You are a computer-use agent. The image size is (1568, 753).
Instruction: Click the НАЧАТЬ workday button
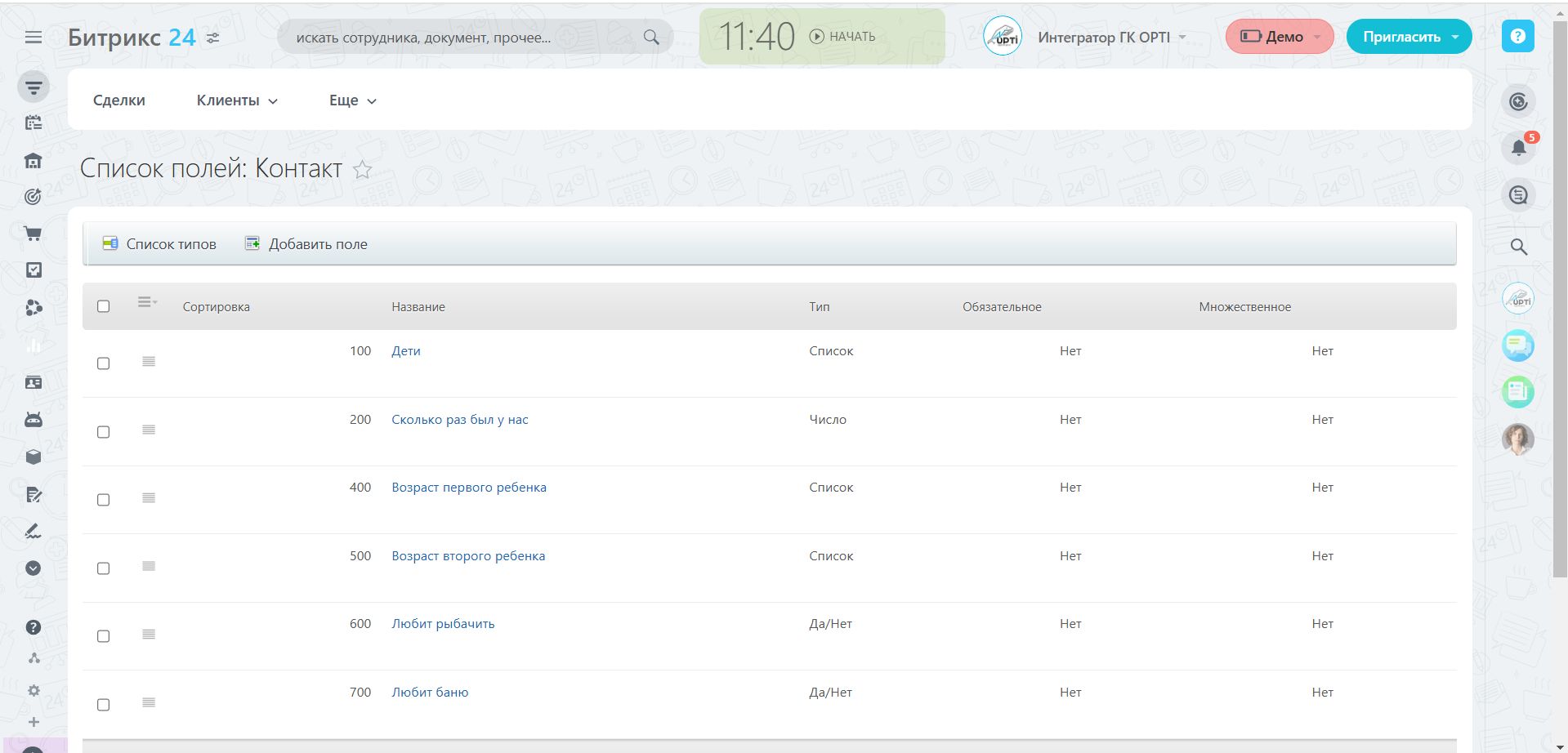[x=842, y=37]
